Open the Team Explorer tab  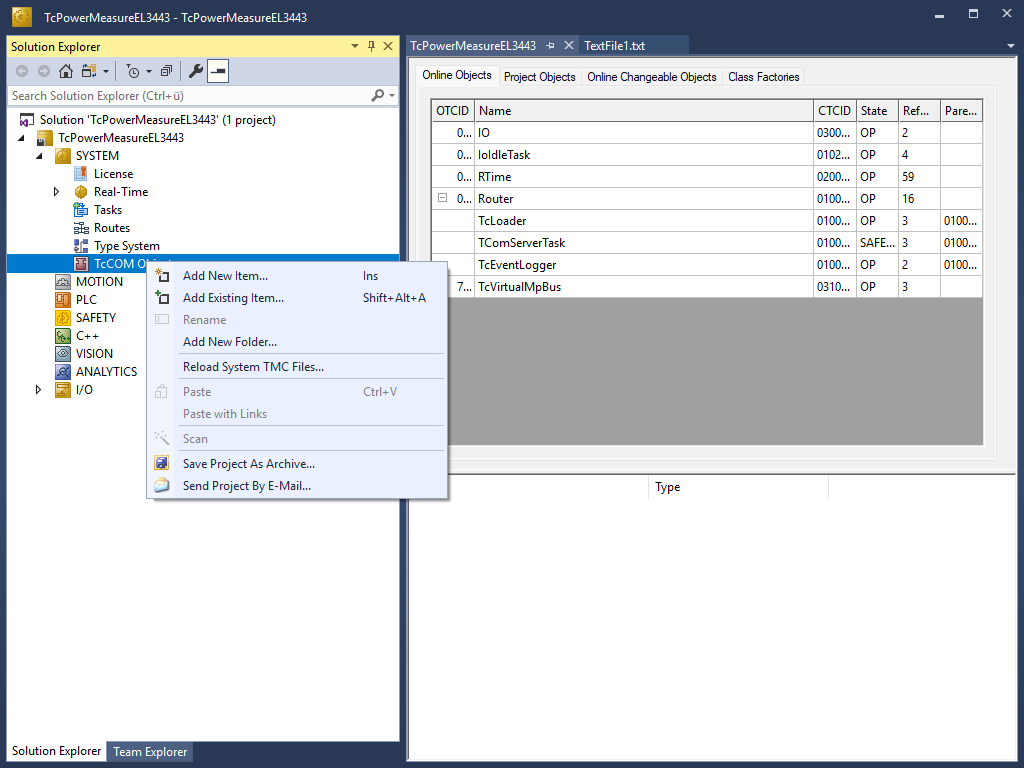coord(150,752)
